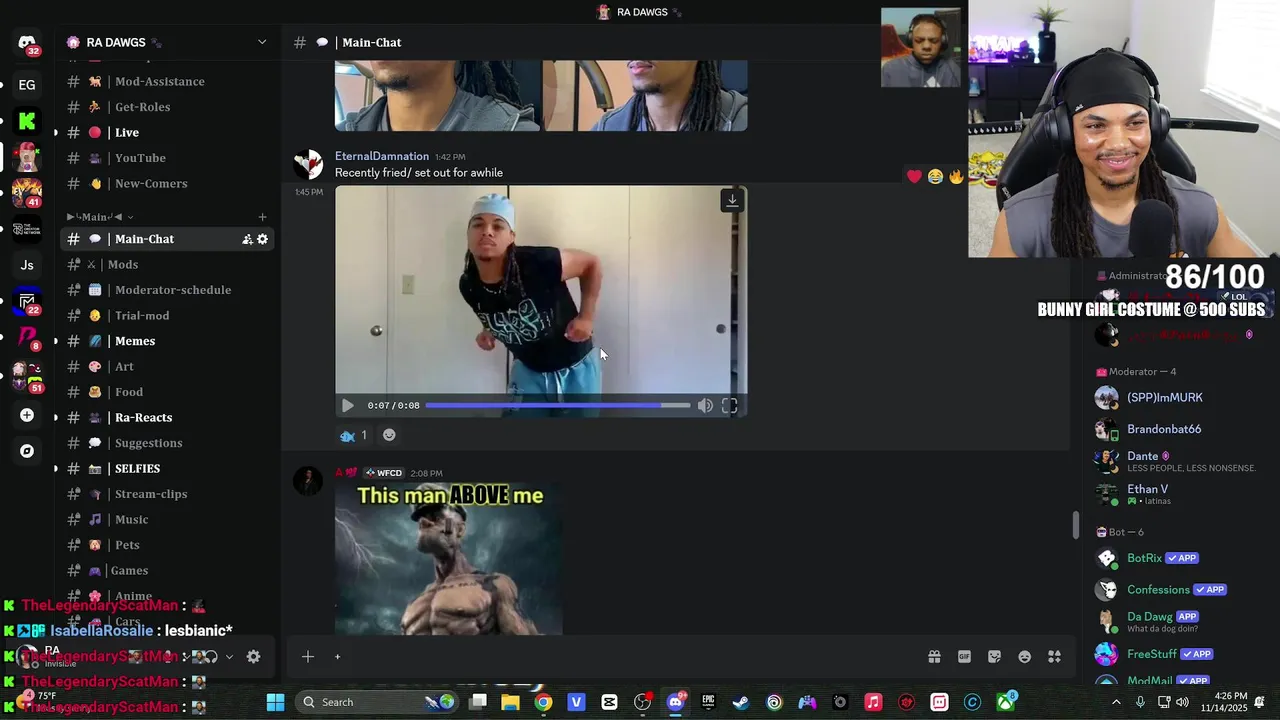The width and height of the screenshot is (1280, 720).
Task: Add heart quick reaction on message
Action: (x=914, y=176)
